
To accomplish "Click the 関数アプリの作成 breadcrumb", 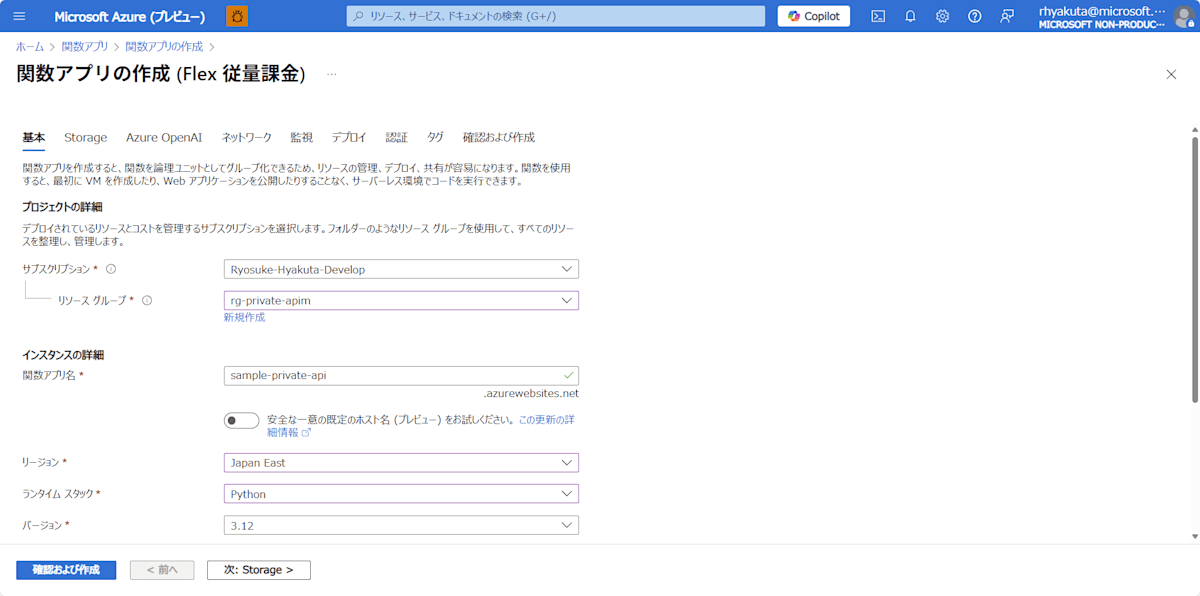I will coord(164,46).
